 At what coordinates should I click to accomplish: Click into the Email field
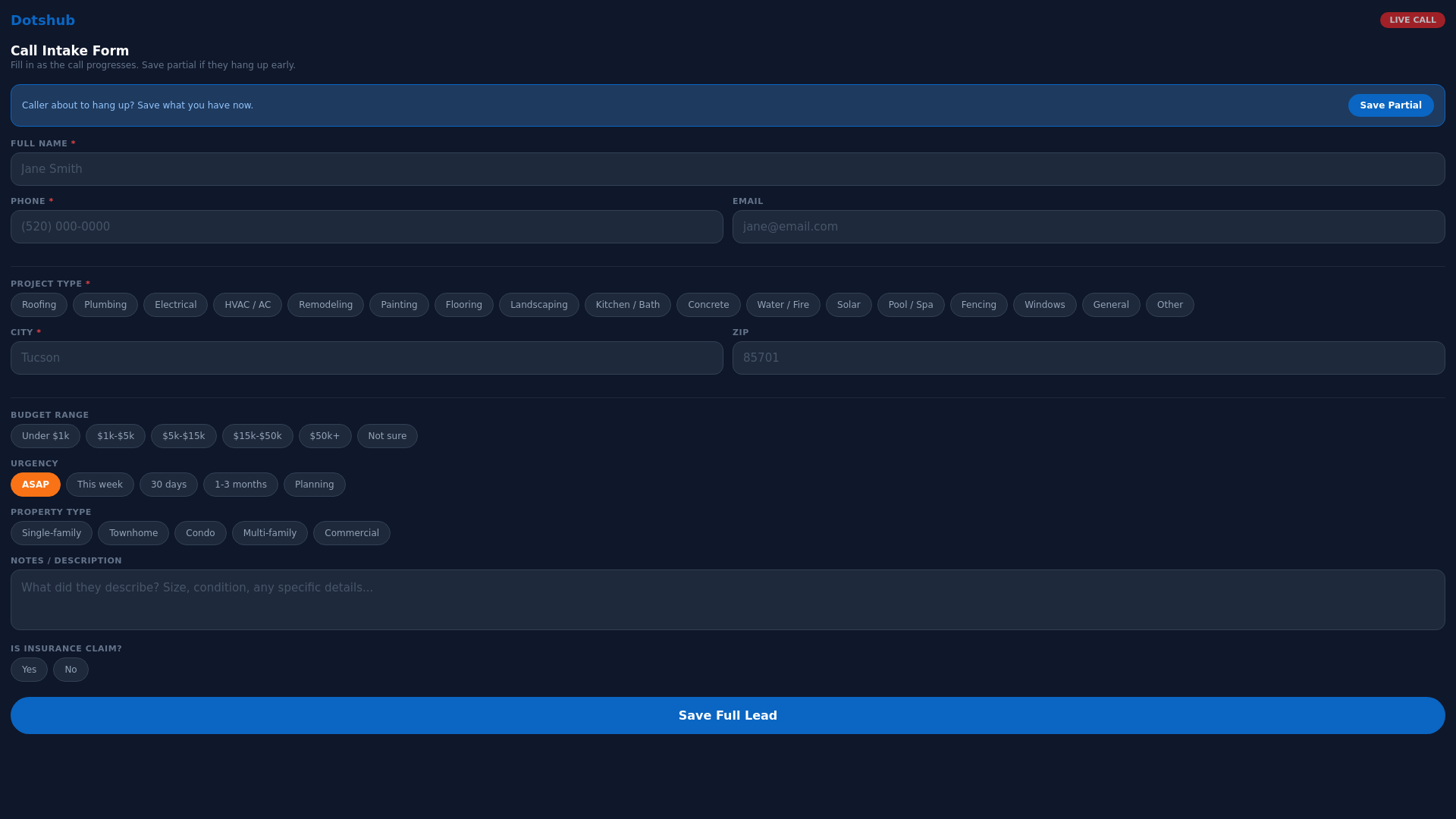1089,227
